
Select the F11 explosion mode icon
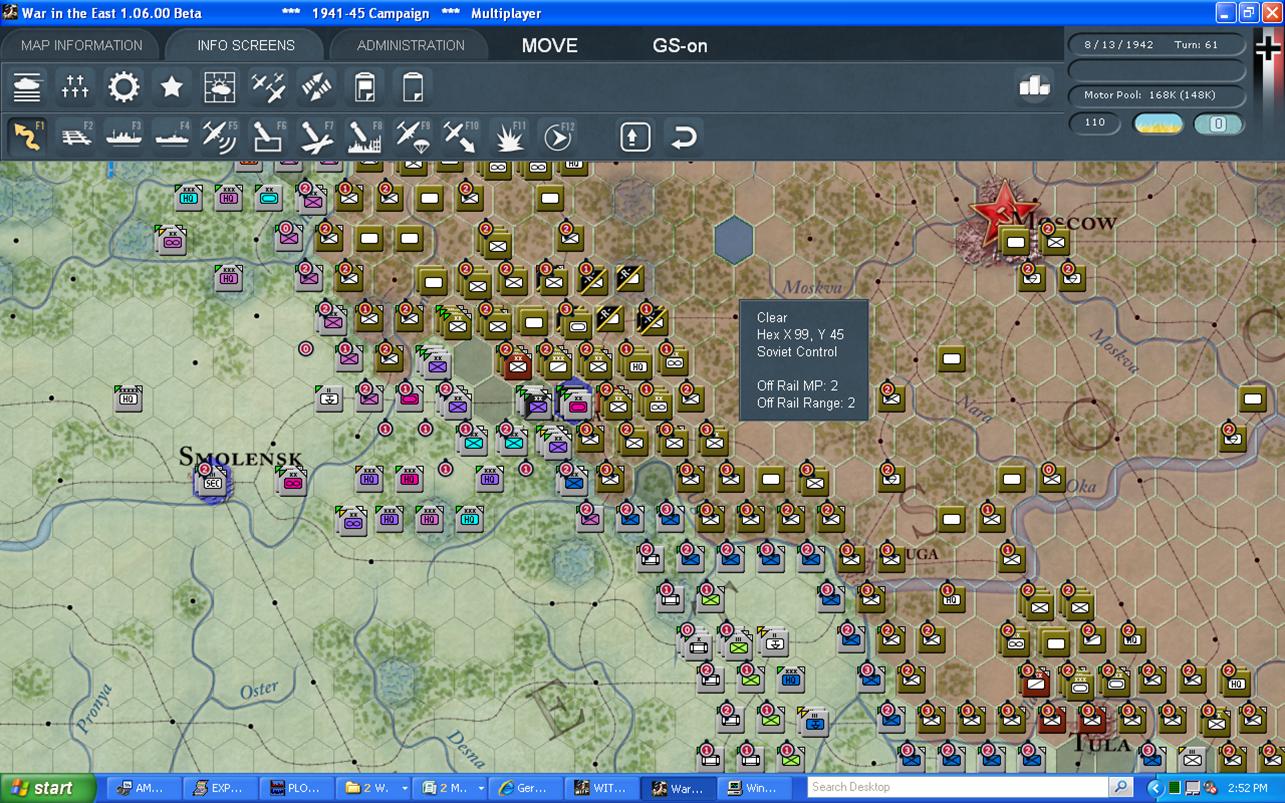[509, 136]
